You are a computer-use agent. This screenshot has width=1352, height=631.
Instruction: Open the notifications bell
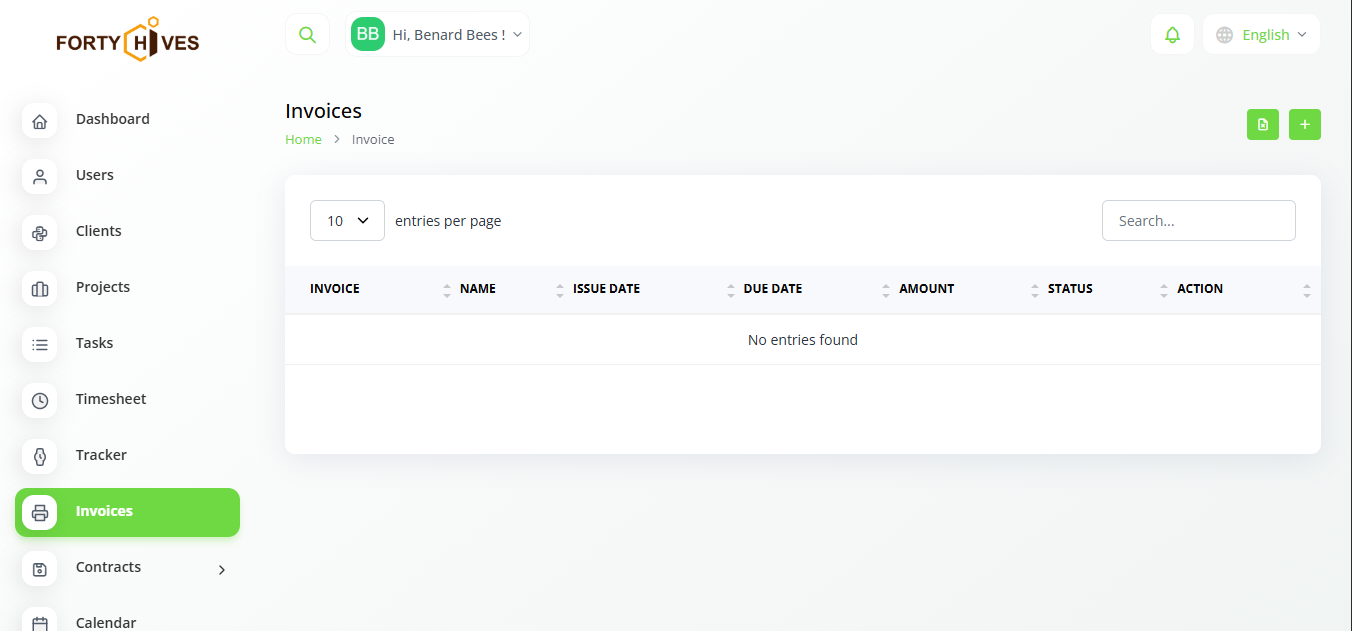tap(1172, 35)
